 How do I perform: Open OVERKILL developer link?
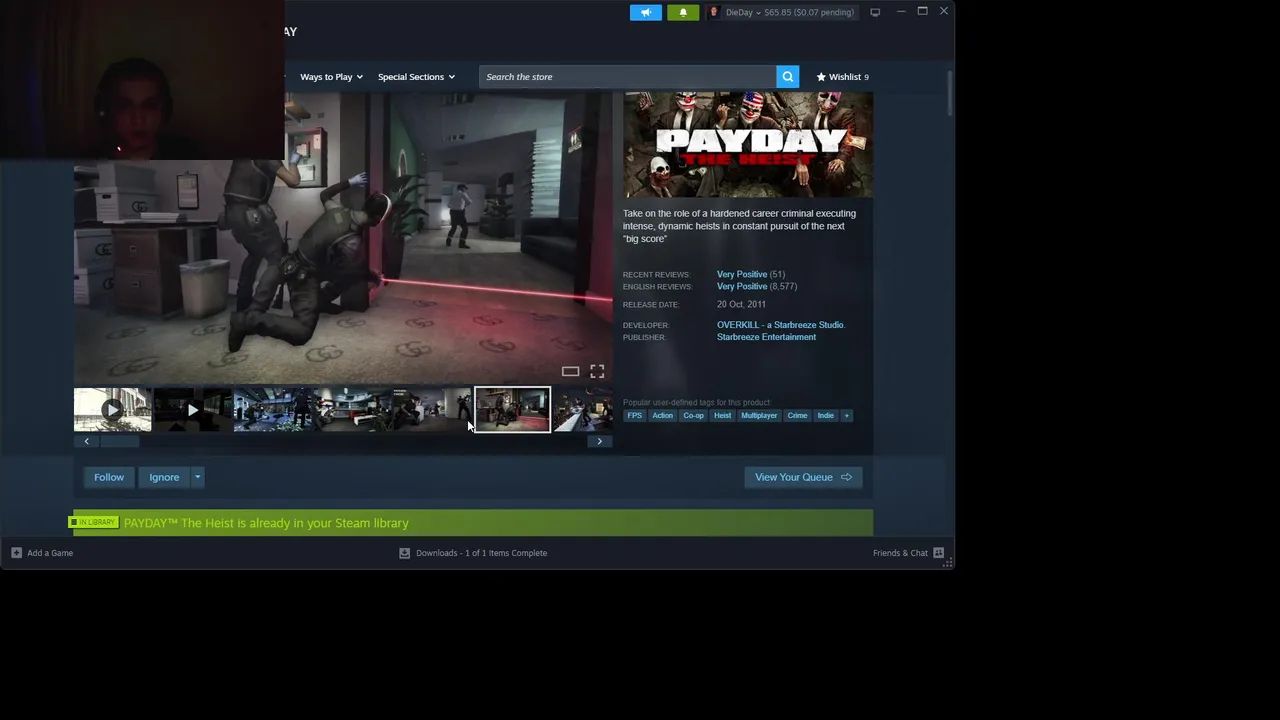tap(781, 325)
